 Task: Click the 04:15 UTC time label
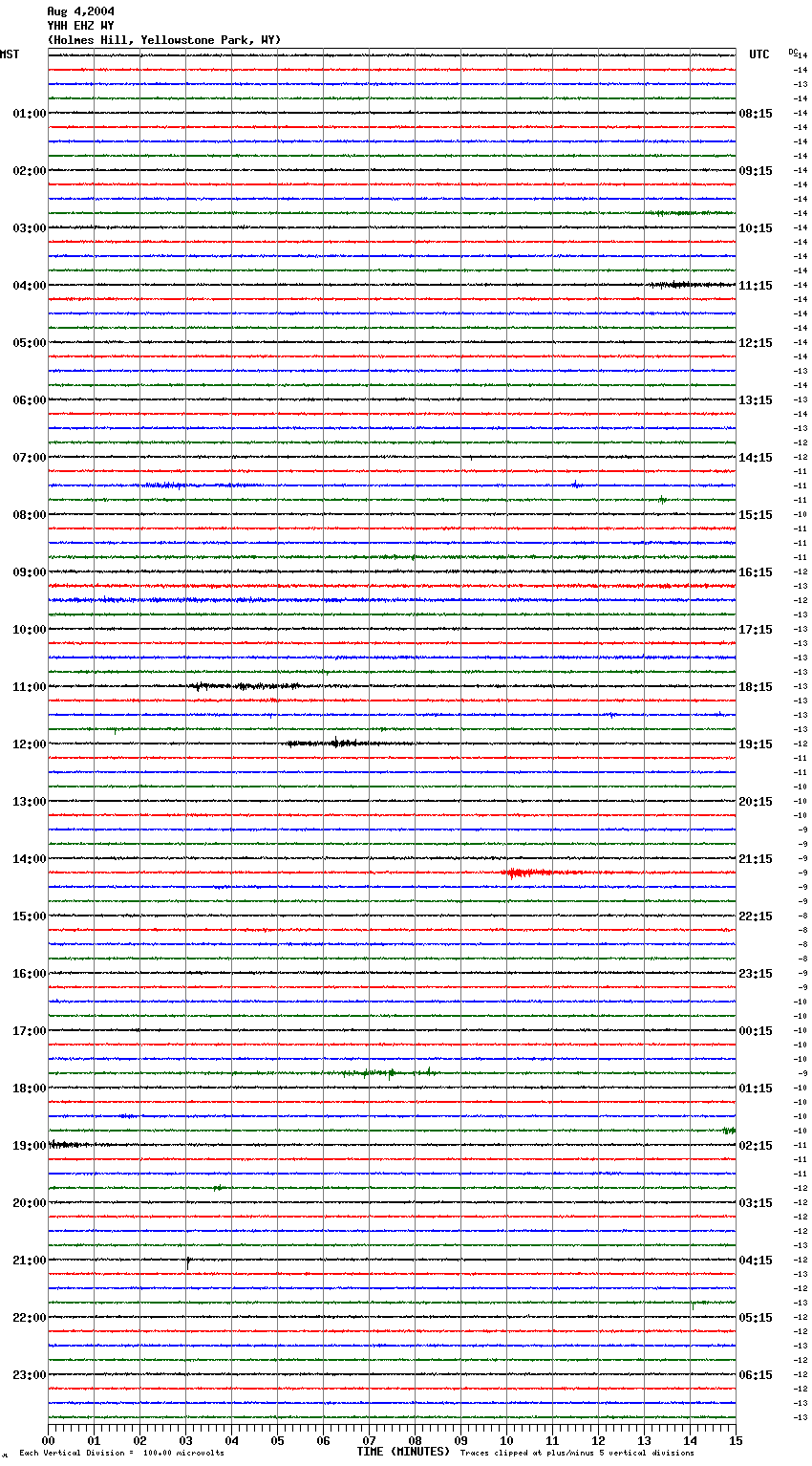pyautogui.click(x=756, y=1261)
